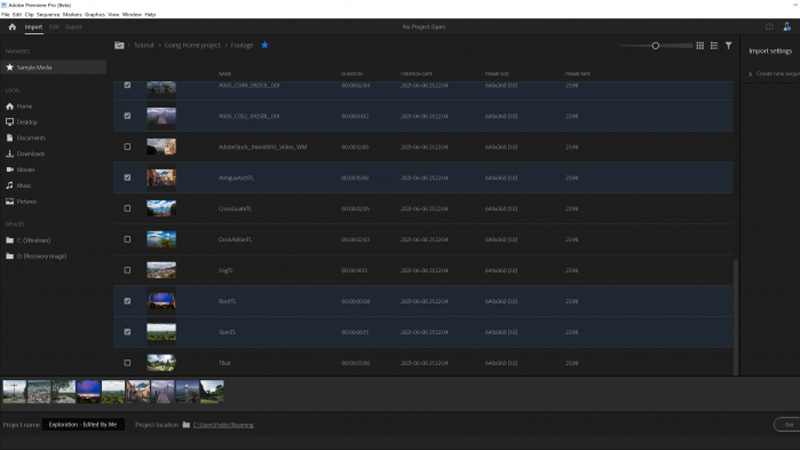
Task: Check the CrossGuateTL clip checkbox
Action: [x=127, y=209]
